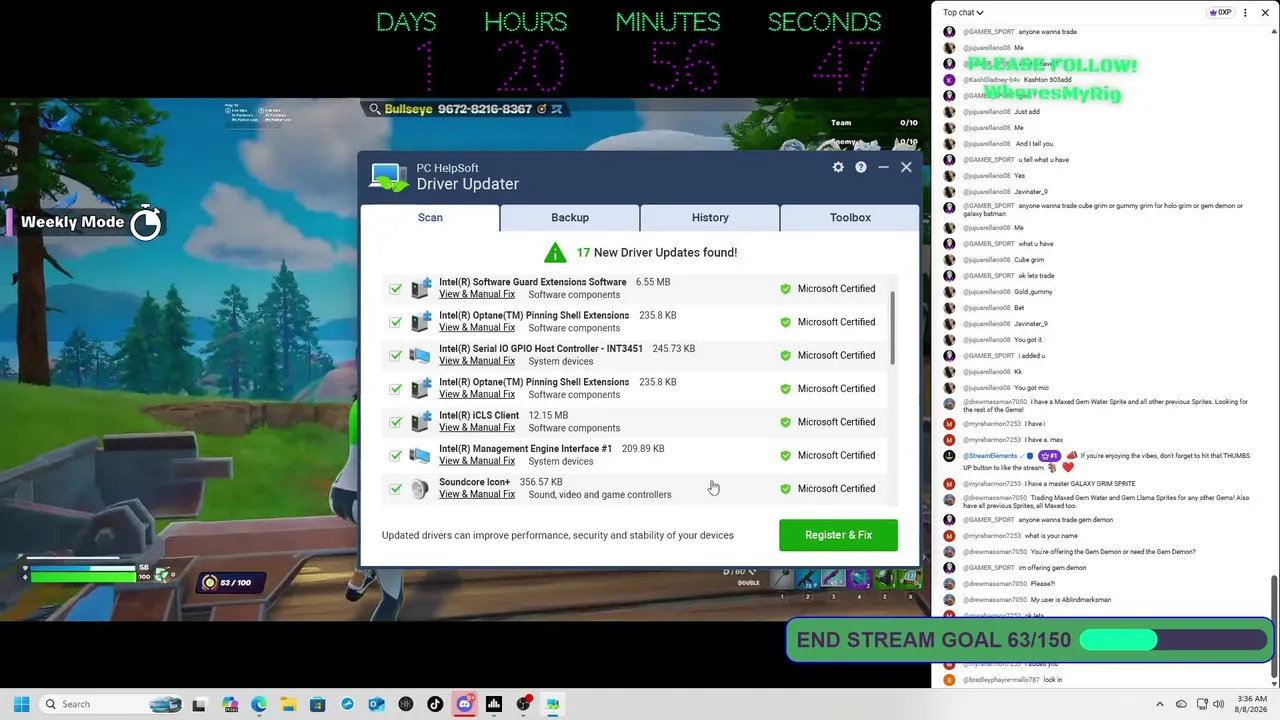Click the Register & Fix button
Image resolution: width=1280 pixels, height=720 pixels.
838,535
